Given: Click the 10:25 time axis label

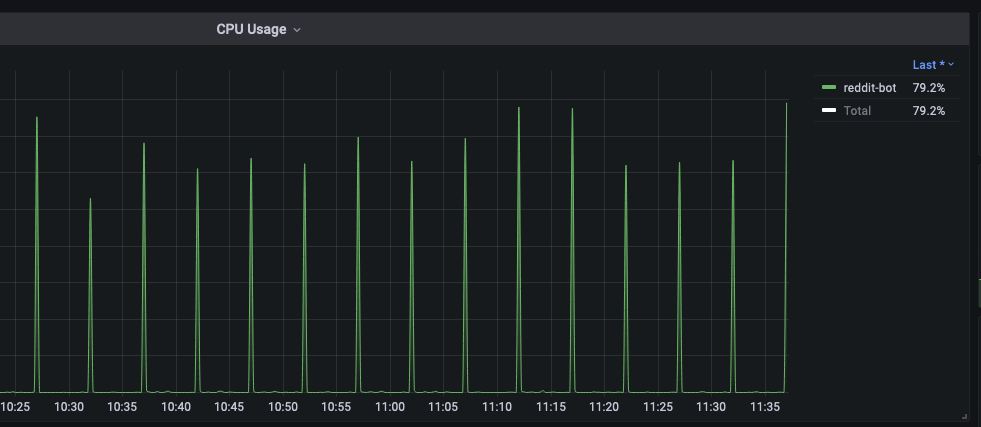Looking at the screenshot, I should tap(15, 407).
